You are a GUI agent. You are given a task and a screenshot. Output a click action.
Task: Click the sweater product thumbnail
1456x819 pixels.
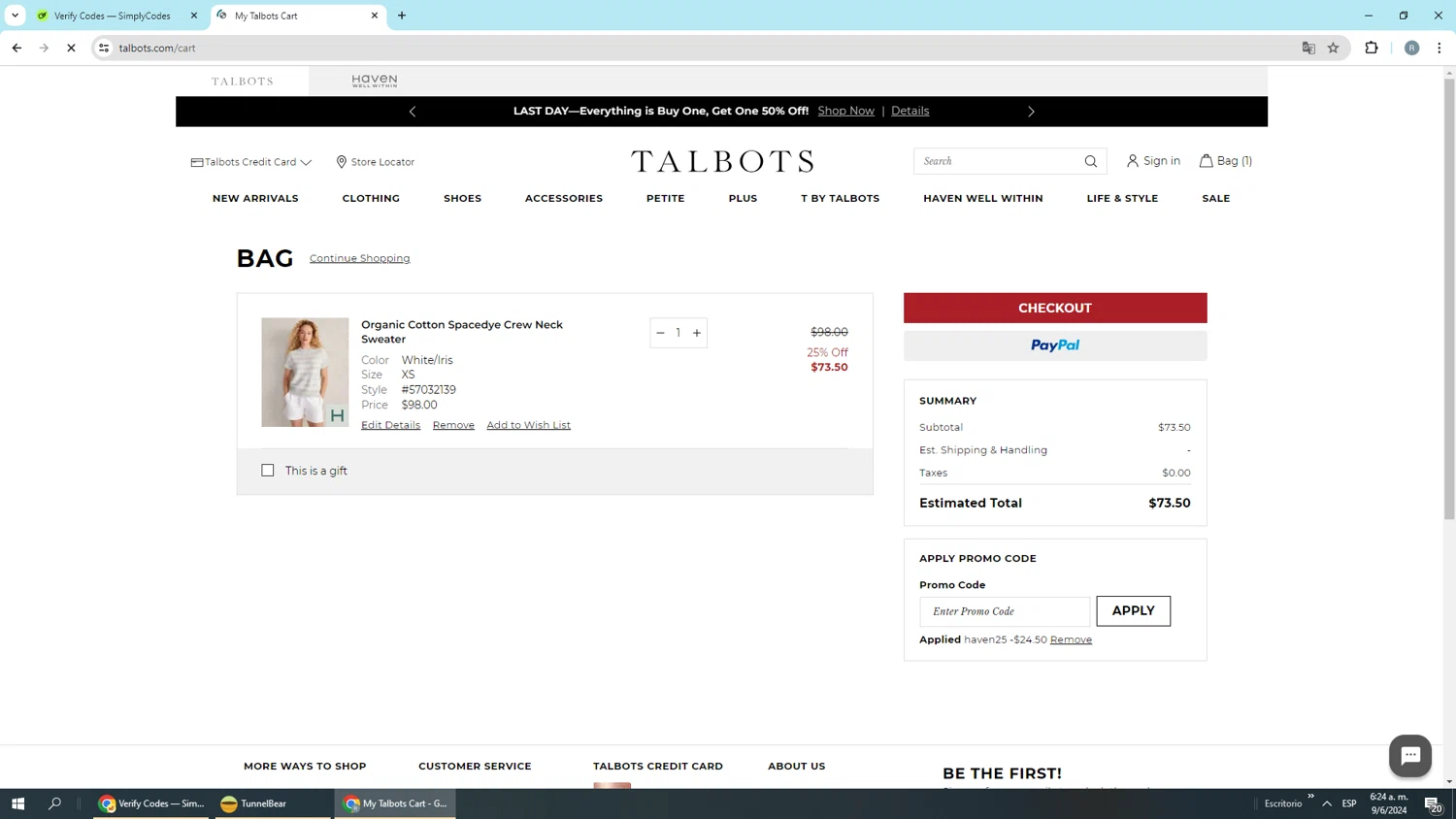[x=305, y=373]
